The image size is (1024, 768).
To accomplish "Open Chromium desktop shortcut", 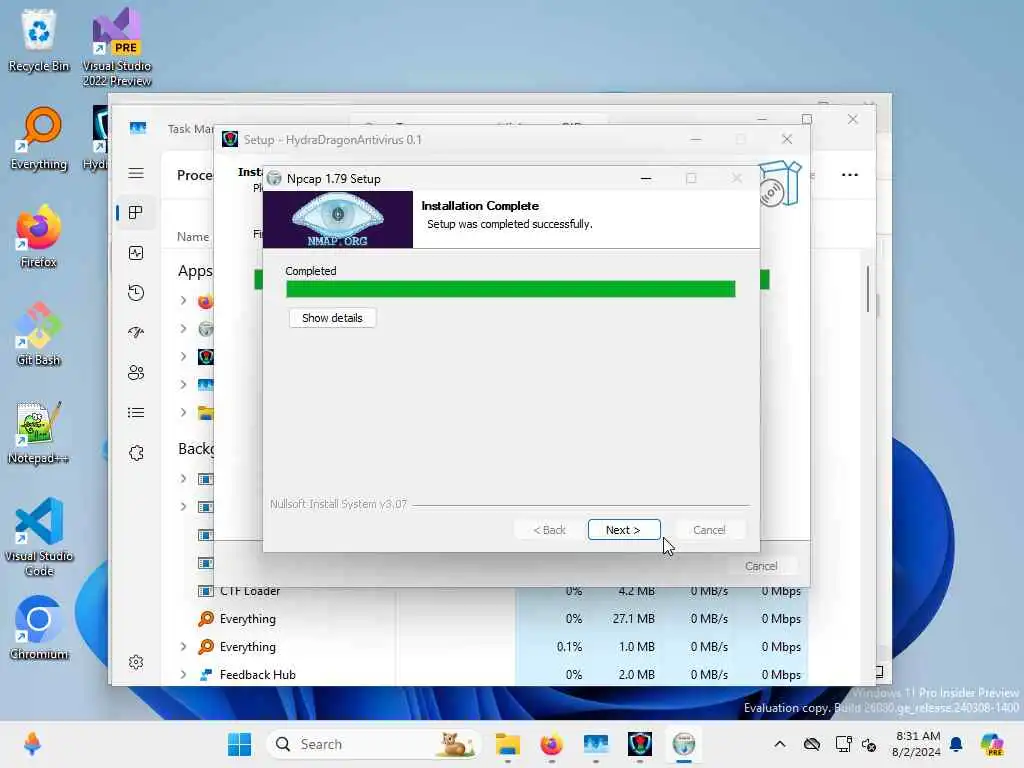I will (39, 628).
